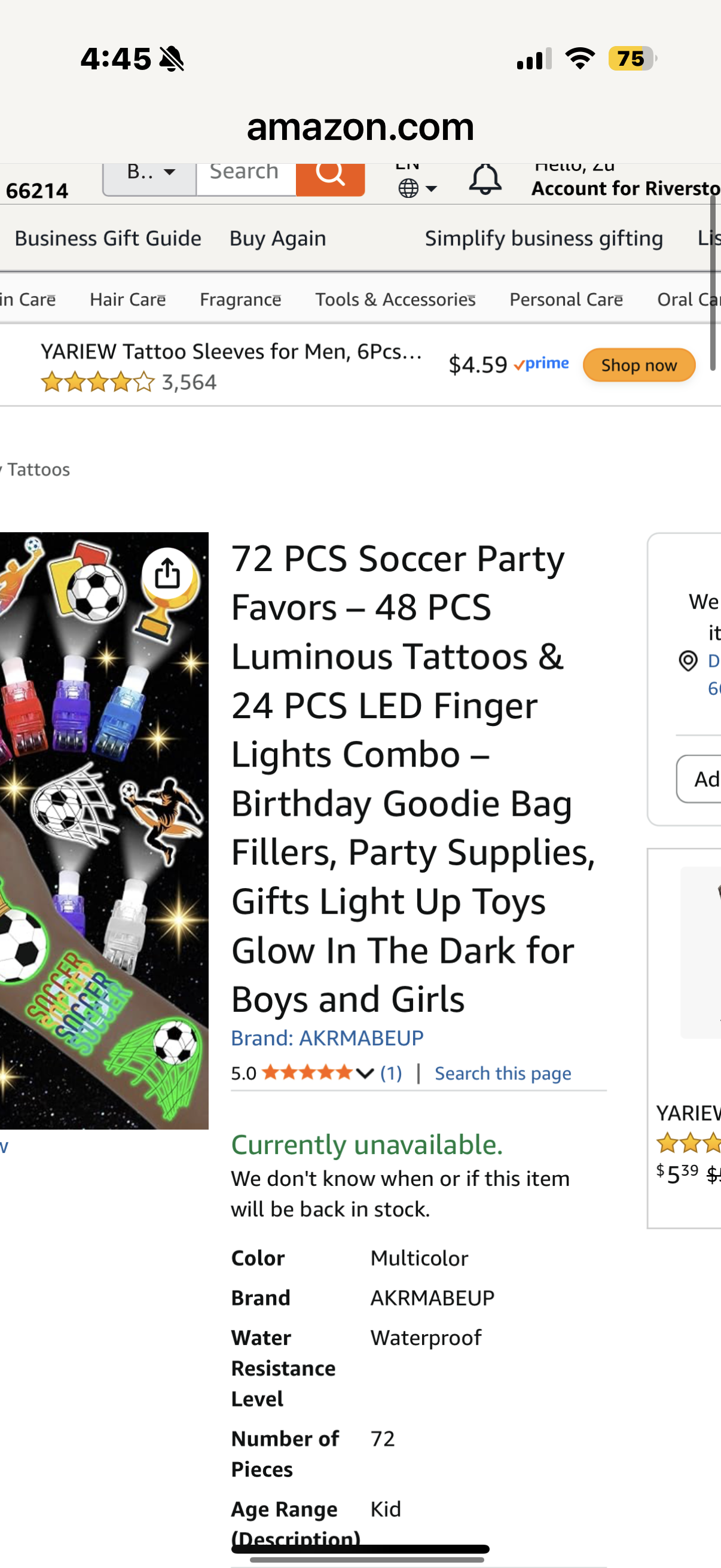Open notifications via the bell icon

(x=484, y=178)
